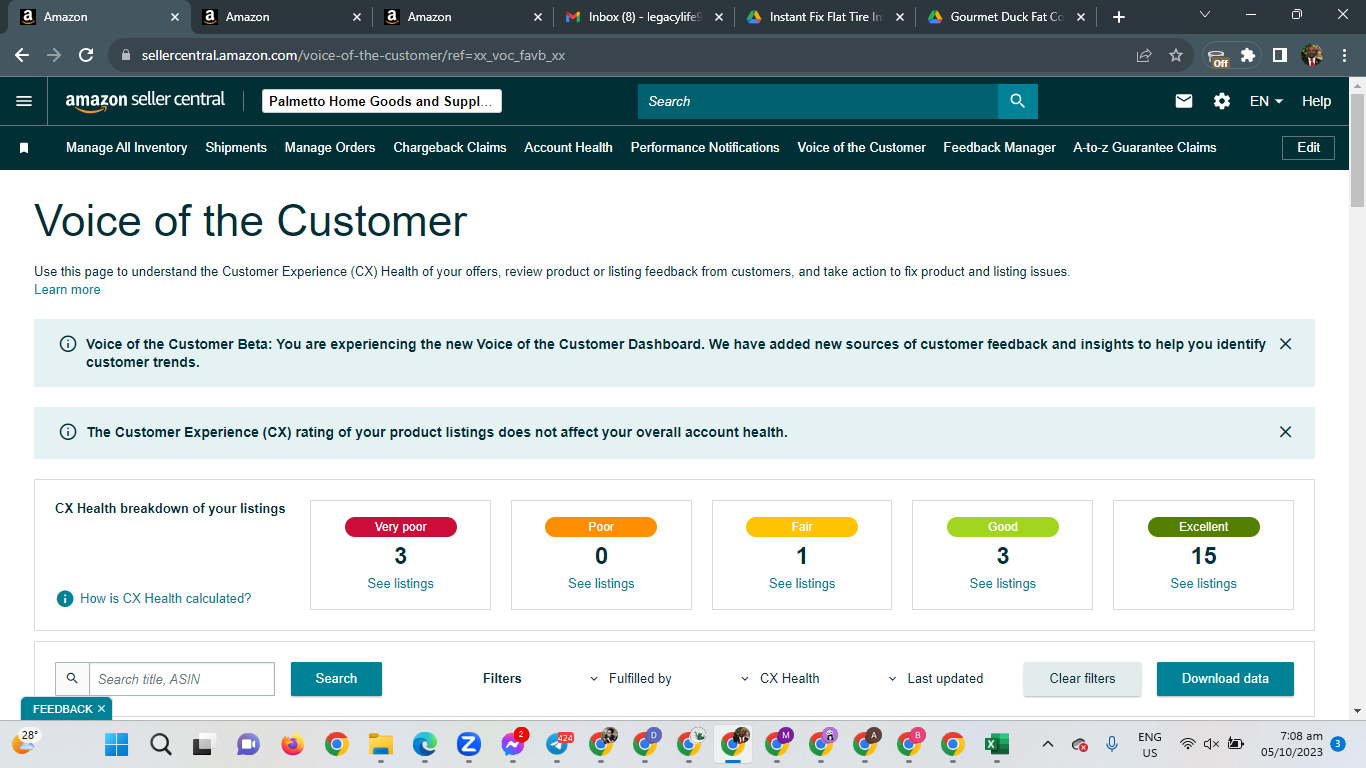The width and height of the screenshot is (1366, 768).
Task: Click the Edit button on the favorites bar
Action: 1309,147
